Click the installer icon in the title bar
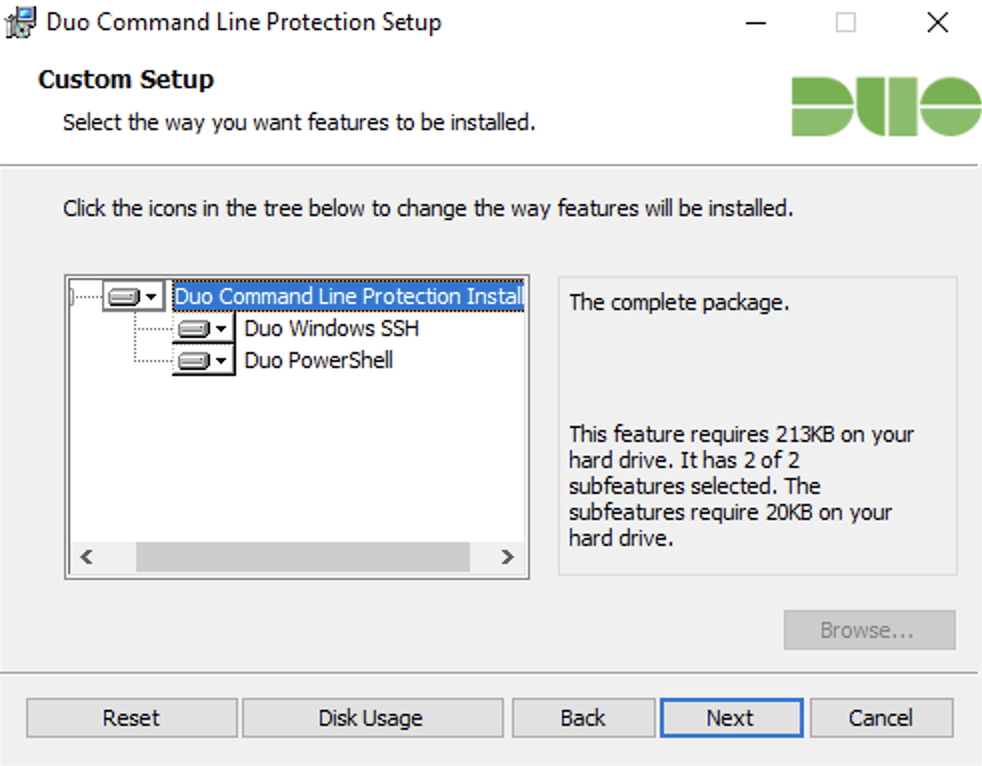Viewport: 982px width, 766px height. 21,21
